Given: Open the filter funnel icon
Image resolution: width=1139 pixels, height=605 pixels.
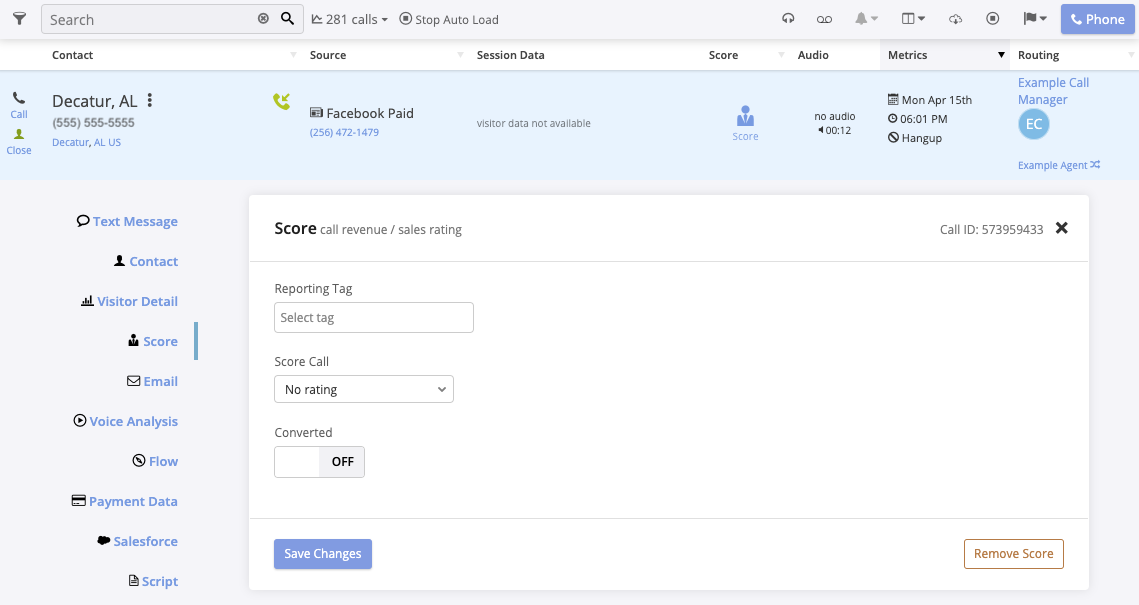Looking at the screenshot, I should click(x=20, y=19).
